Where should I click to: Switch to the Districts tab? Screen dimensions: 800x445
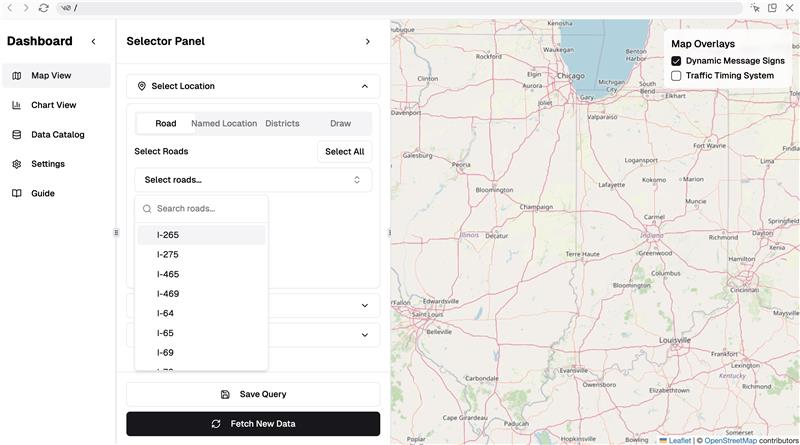pyautogui.click(x=282, y=123)
